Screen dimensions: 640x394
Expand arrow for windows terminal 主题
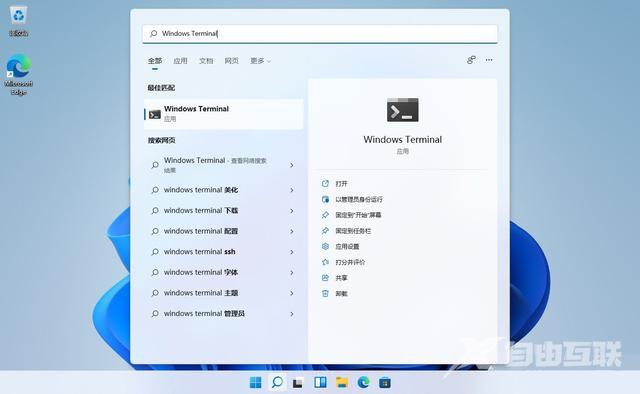292,293
